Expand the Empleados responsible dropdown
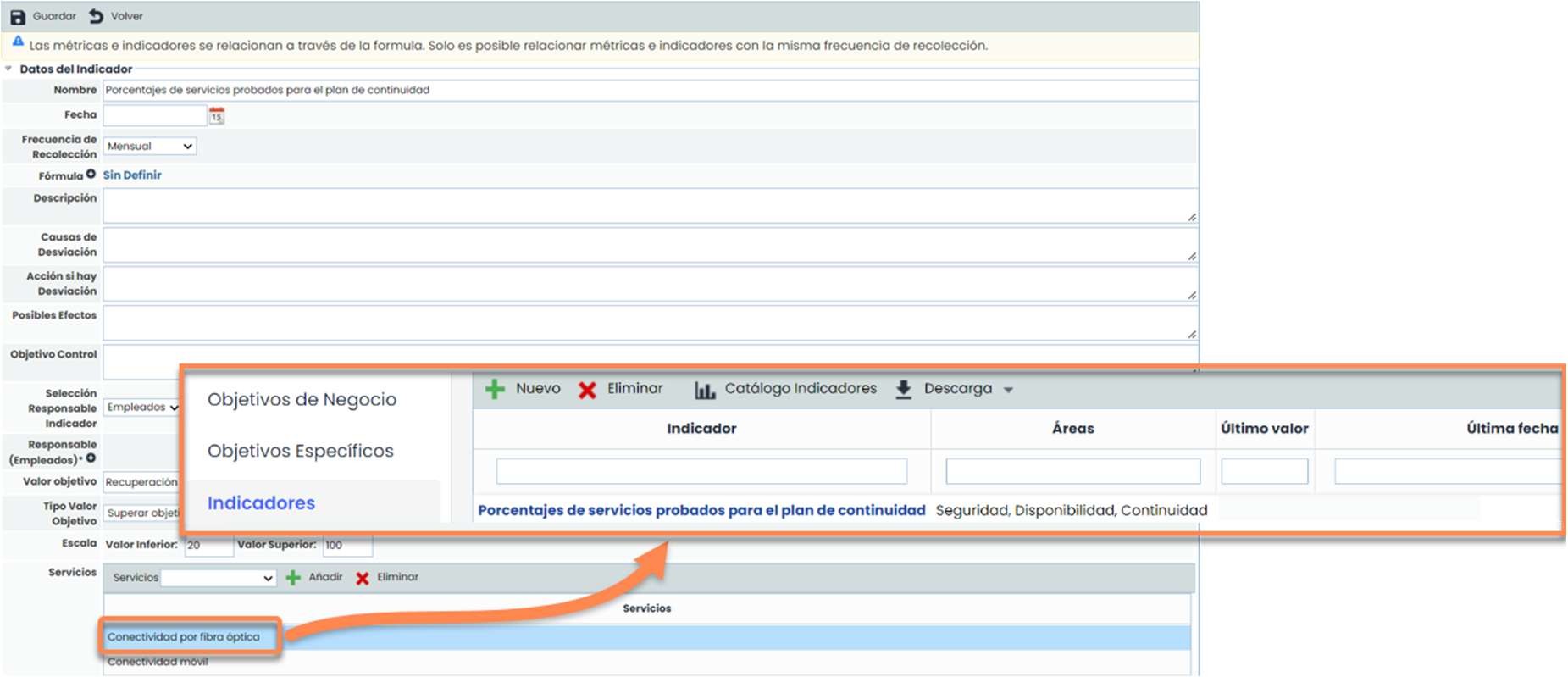This screenshot has height=677, width=1568. (142, 408)
